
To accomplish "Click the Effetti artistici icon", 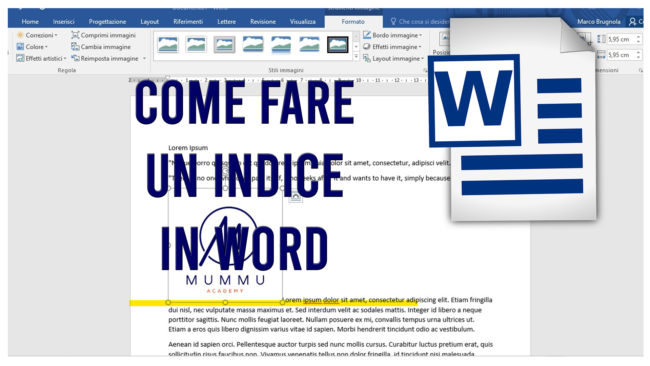I will coord(20,58).
